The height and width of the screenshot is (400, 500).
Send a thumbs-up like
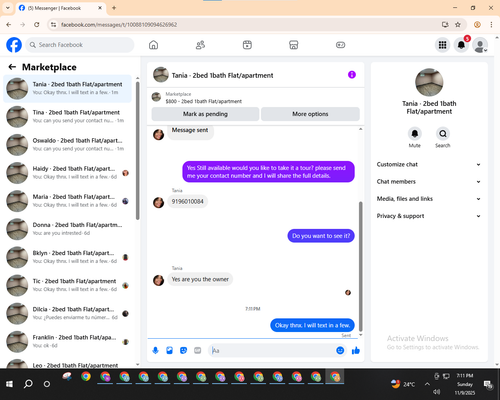tap(356, 350)
